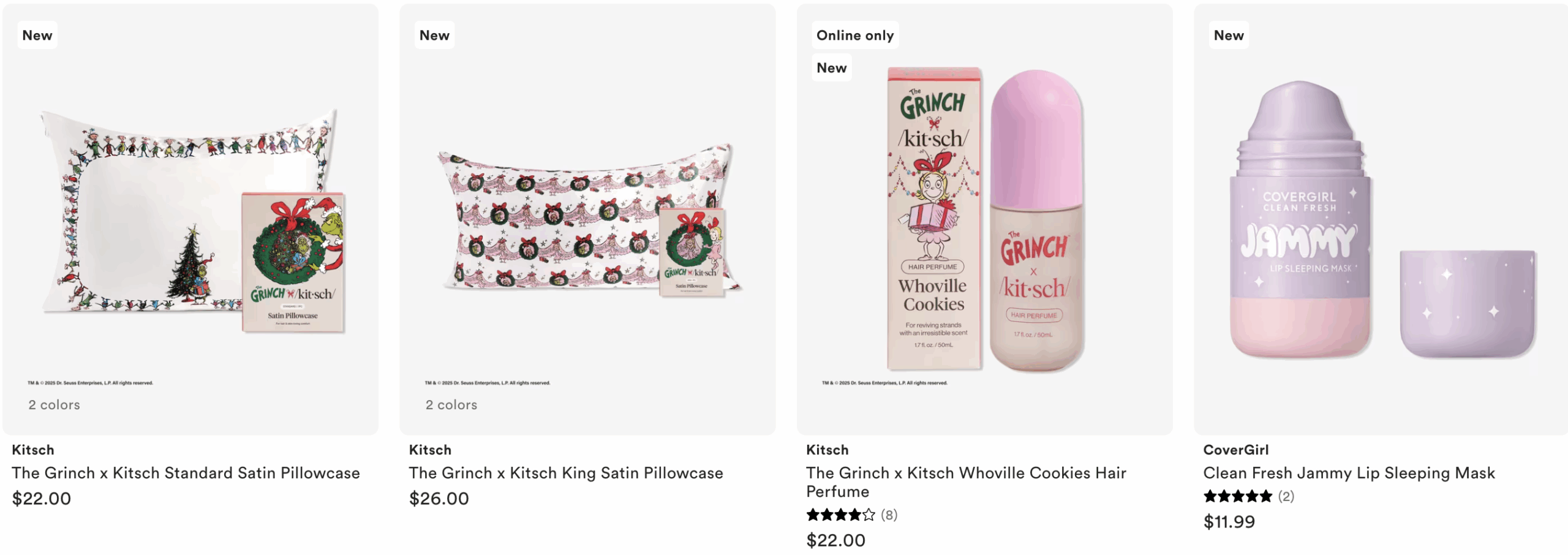Click Kitsch brand above Whoville Cookies Hair Perfume
1568x555 pixels.
(x=827, y=450)
